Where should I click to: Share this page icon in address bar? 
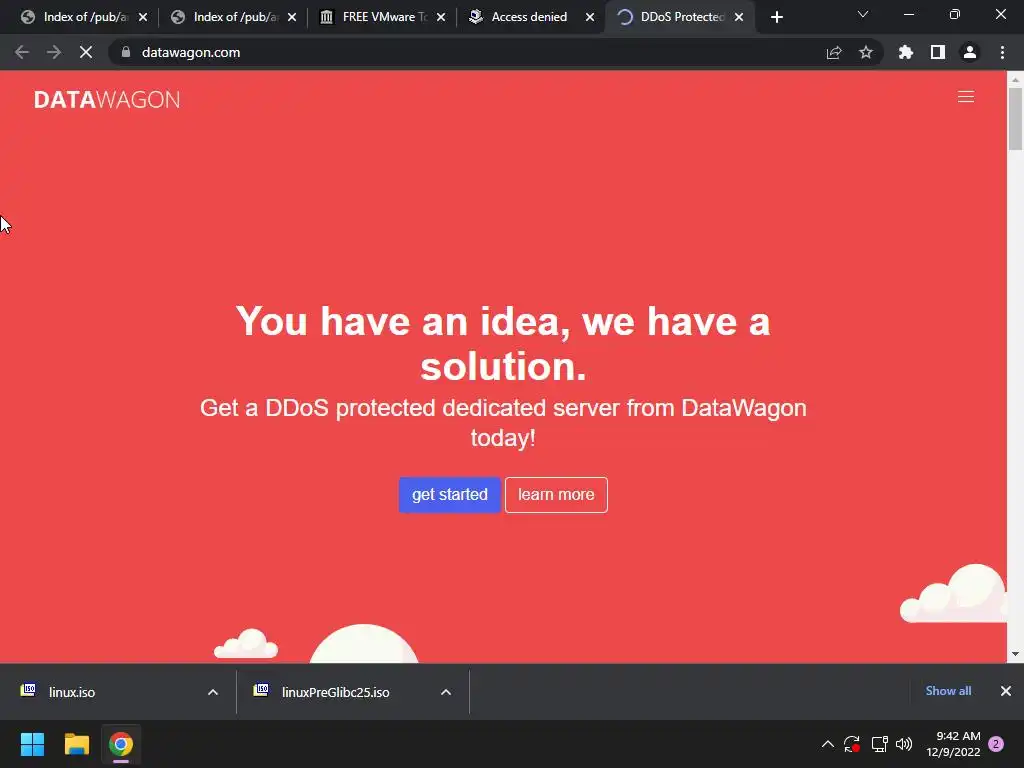click(x=834, y=52)
